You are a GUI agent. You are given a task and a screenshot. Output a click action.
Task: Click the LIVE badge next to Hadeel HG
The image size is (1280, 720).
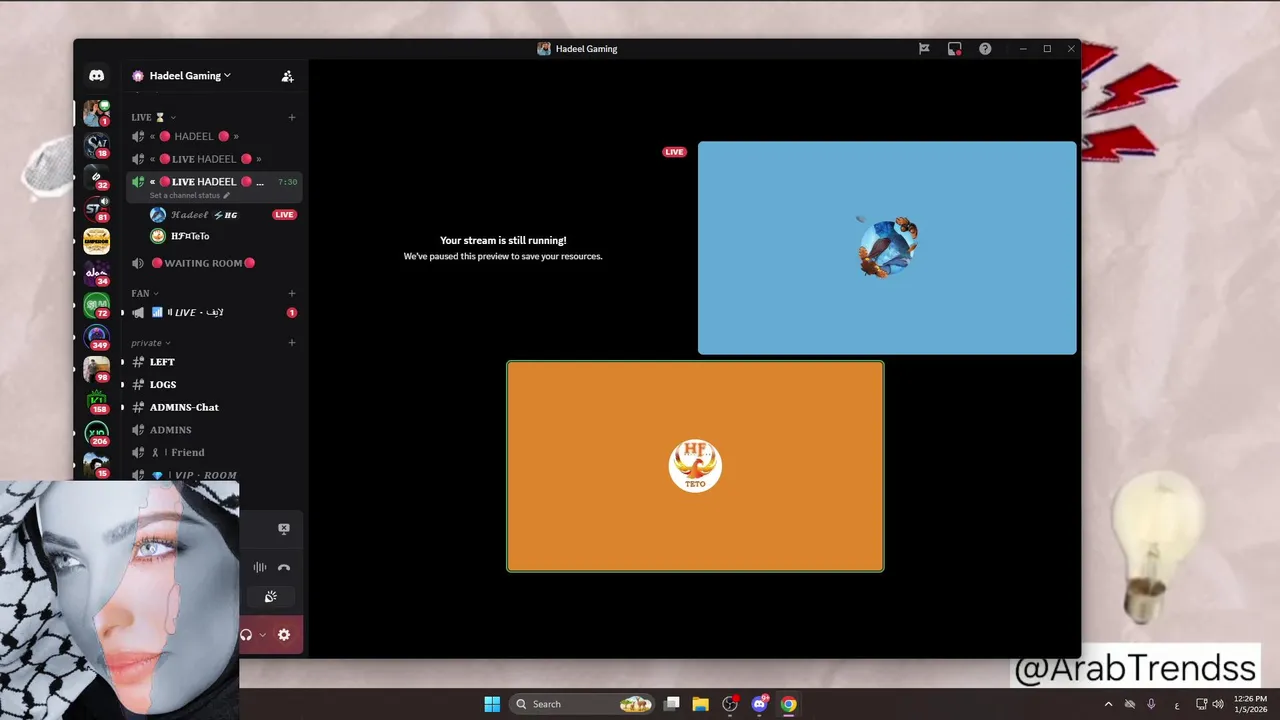coord(284,214)
